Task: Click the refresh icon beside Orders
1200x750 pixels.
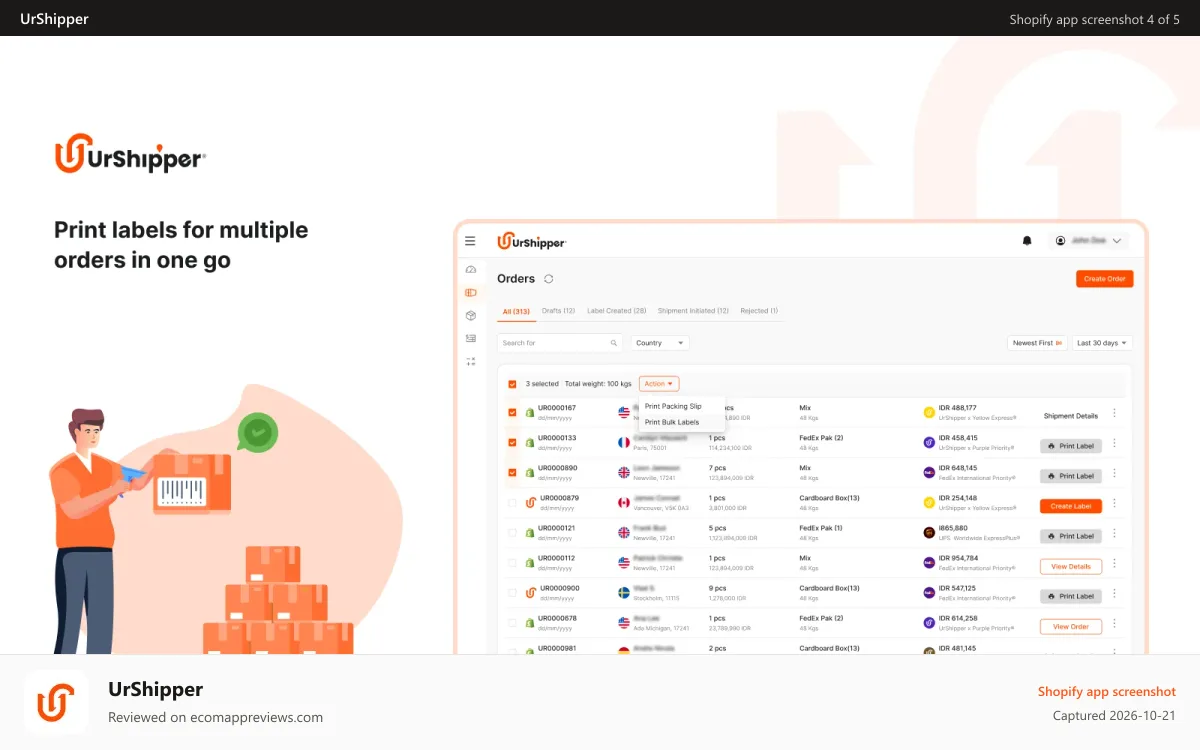Action: click(x=549, y=279)
